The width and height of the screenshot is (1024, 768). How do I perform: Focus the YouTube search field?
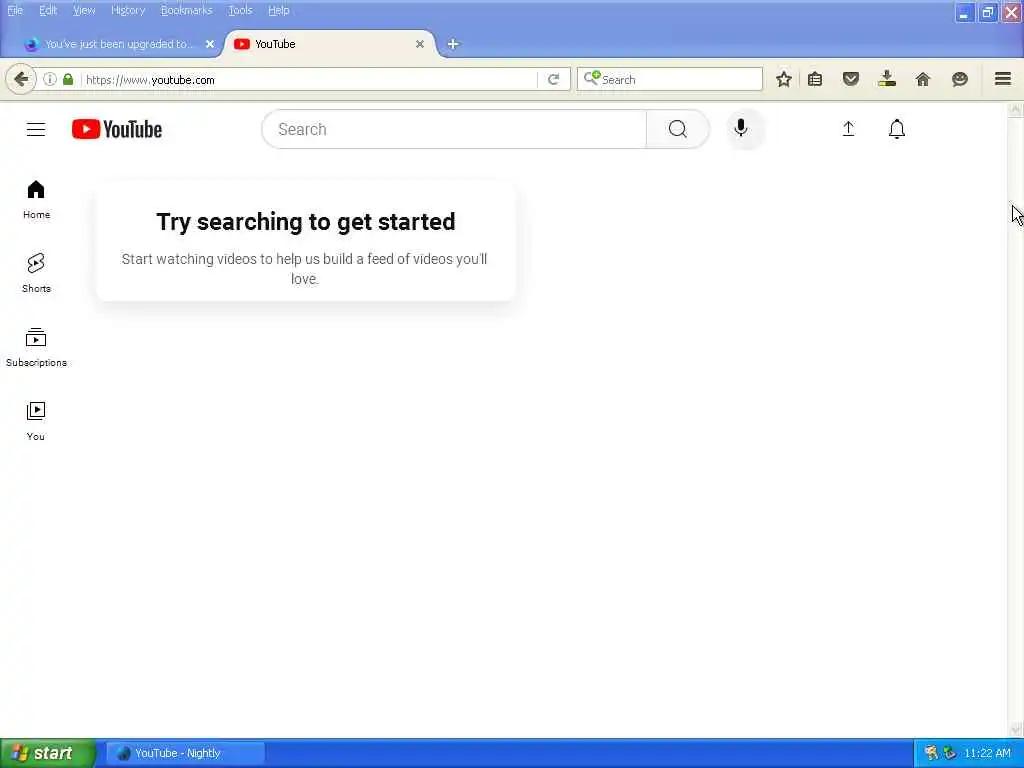pos(454,129)
